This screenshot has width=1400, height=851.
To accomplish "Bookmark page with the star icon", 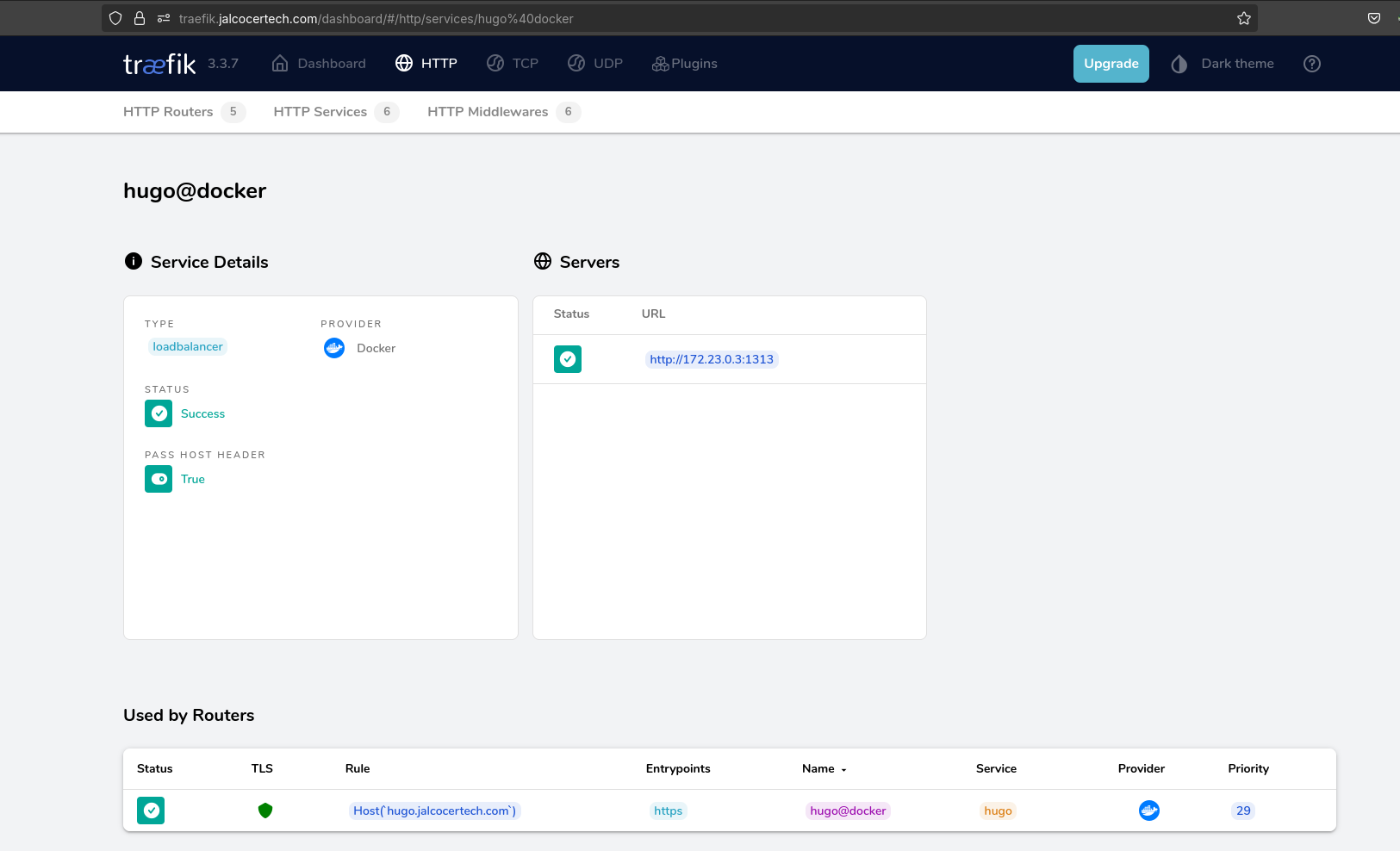I will (1244, 18).
